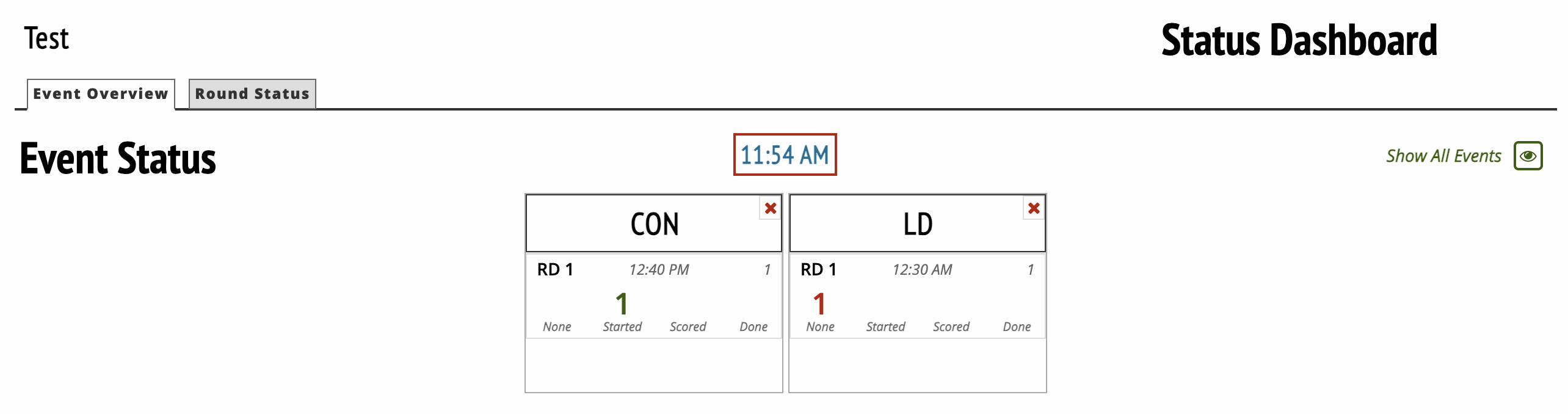Screen dimensions: 1568x414
Task: Select the Event Overview tab
Action: tap(101, 94)
